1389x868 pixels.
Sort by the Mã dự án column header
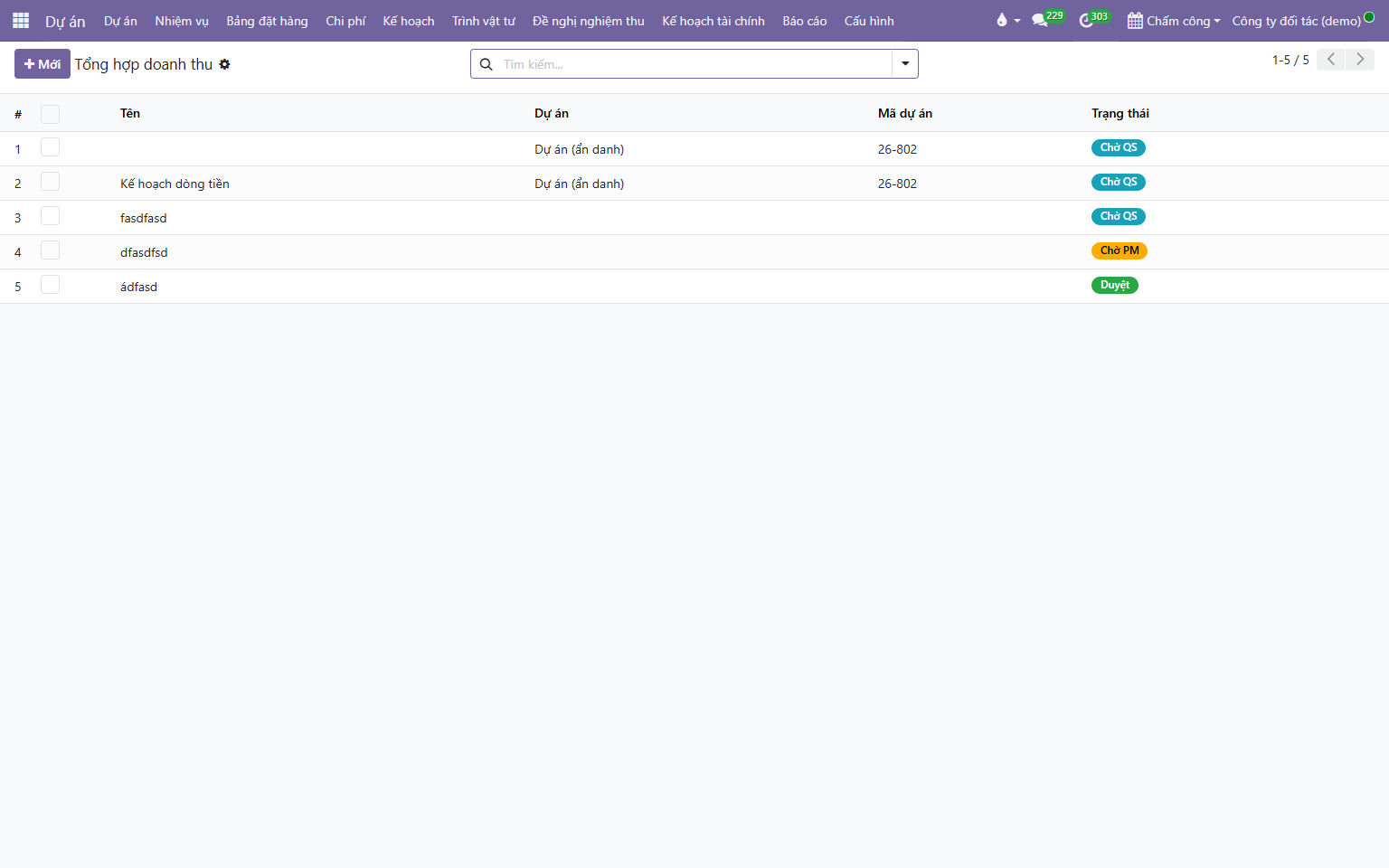click(x=905, y=113)
